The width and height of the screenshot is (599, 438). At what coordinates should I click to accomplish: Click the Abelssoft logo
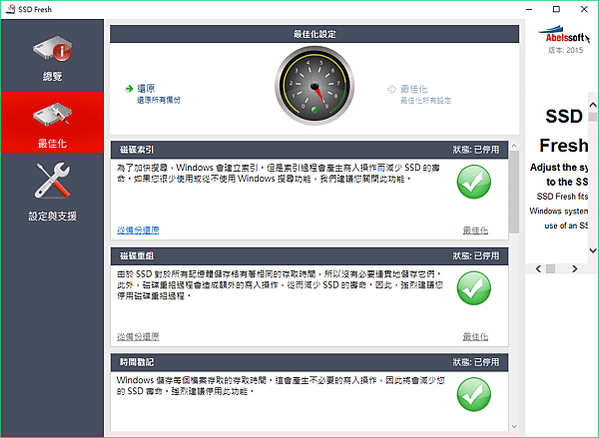[x=564, y=35]
